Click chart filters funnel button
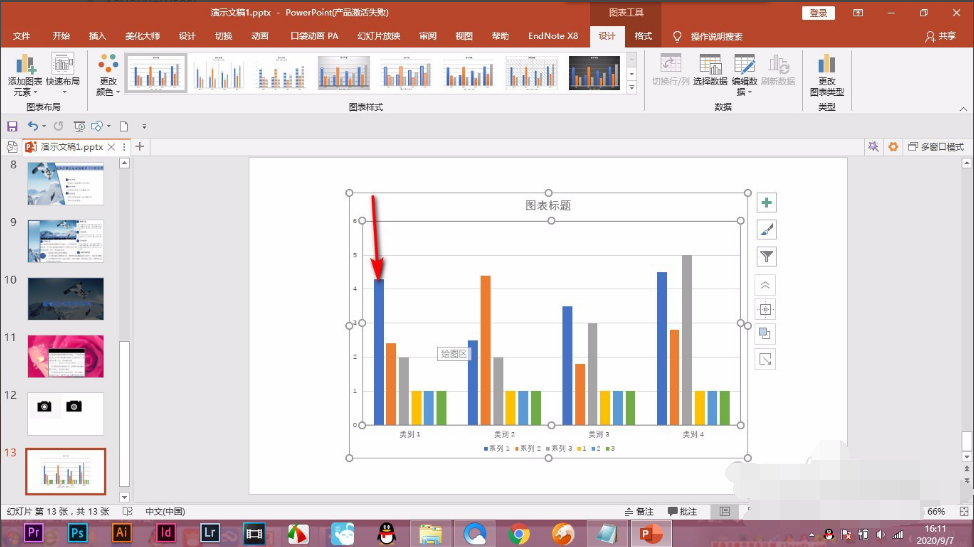The width and height of the screenshot is (974, 547). point(767,256)
